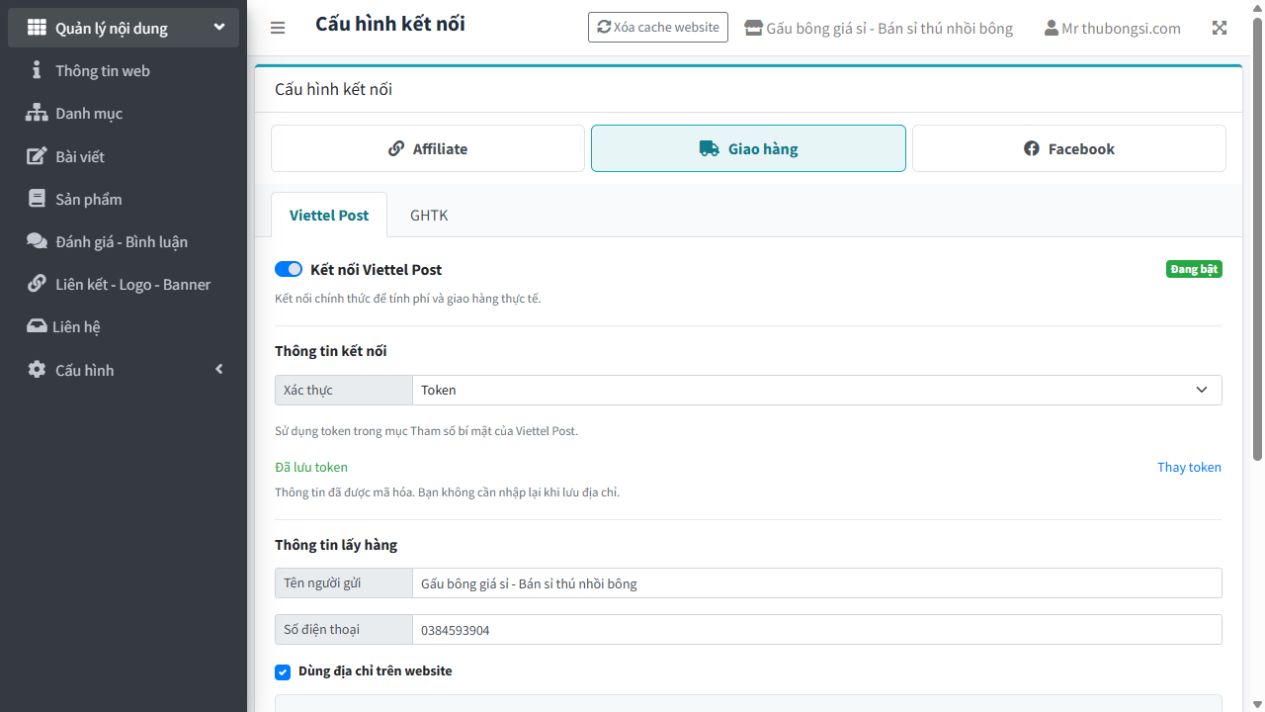Open Đánh giá - Bình luận menu item

click(x=123, y=241)
